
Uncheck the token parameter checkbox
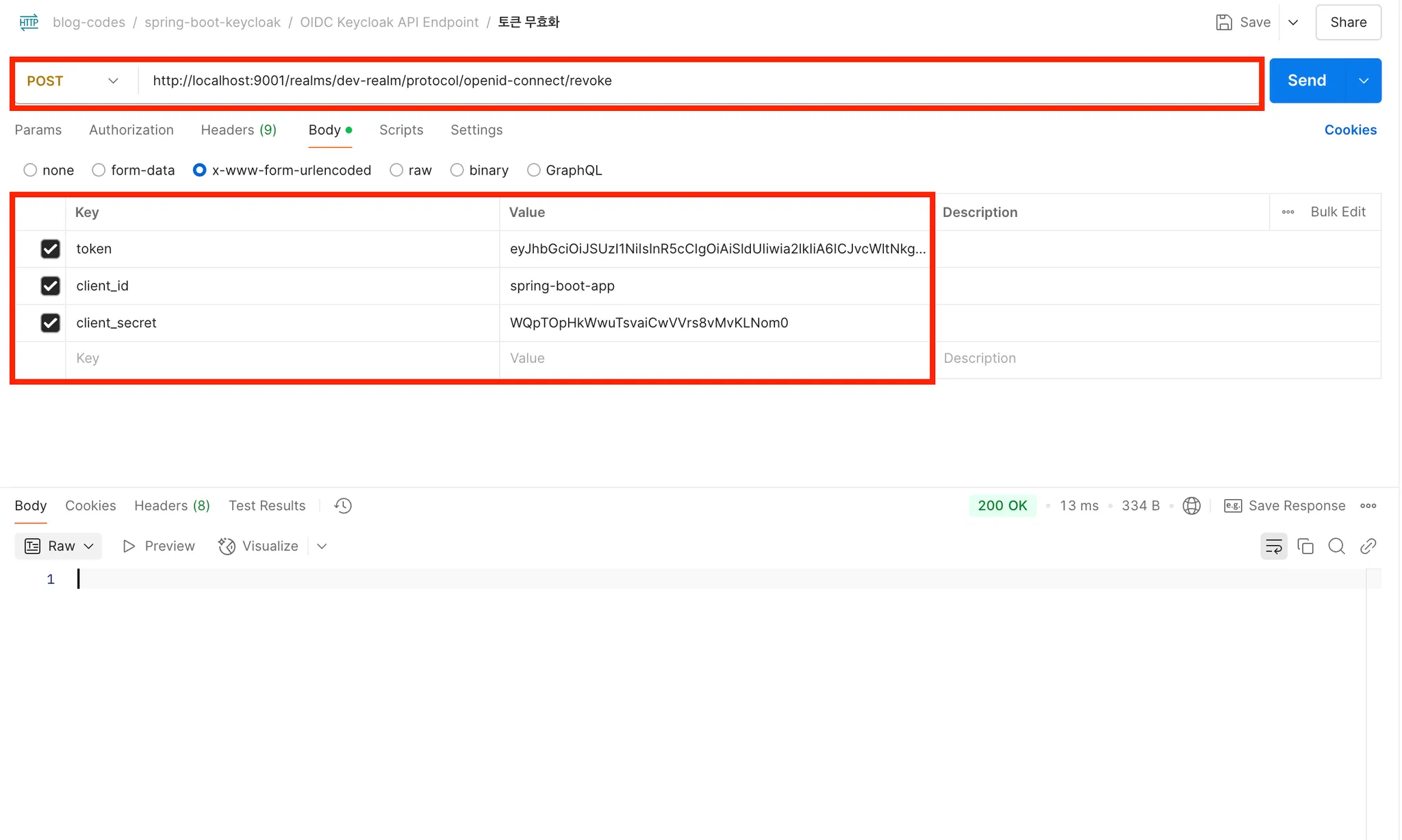(50, 249)
